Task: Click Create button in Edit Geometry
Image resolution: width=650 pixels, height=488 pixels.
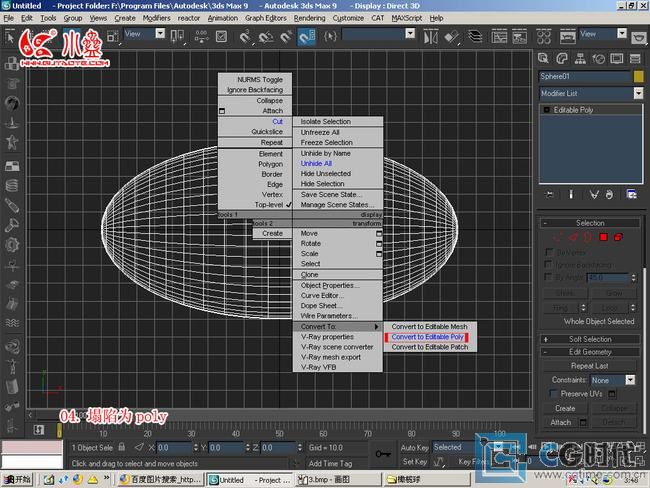Action: click(x=565, y=408)
